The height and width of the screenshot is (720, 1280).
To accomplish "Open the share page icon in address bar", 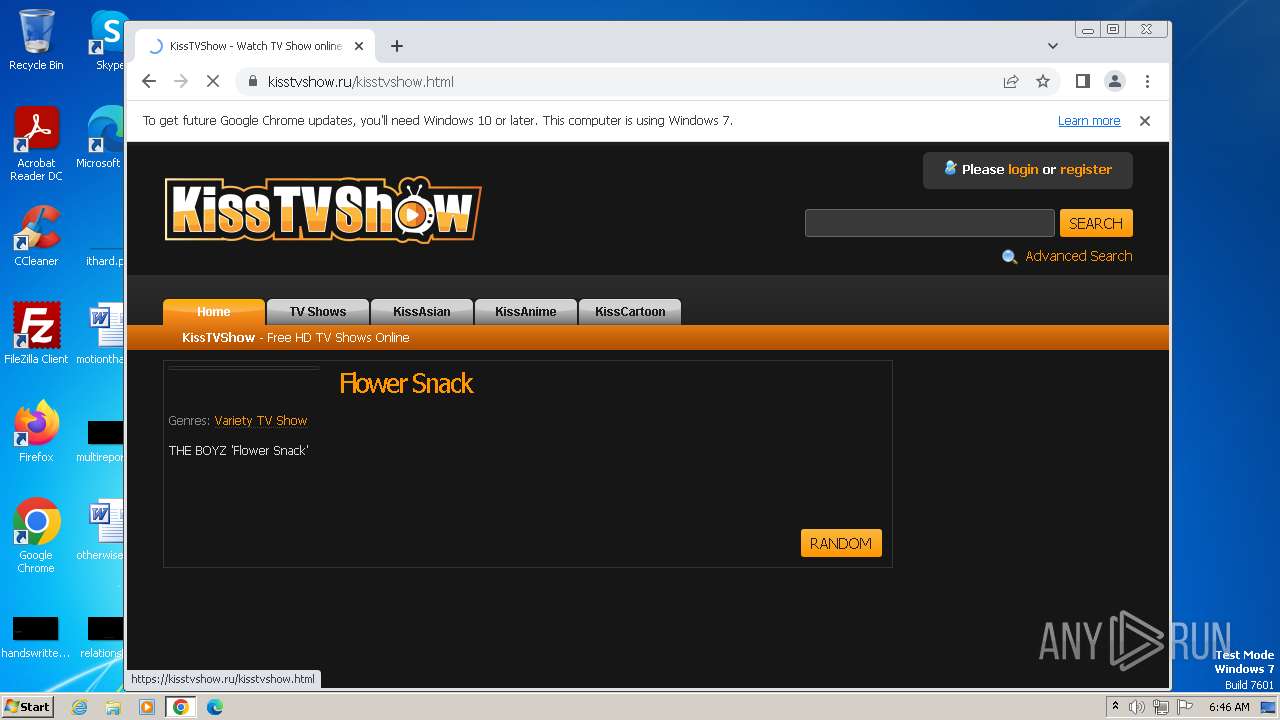I will (1011, 82).
